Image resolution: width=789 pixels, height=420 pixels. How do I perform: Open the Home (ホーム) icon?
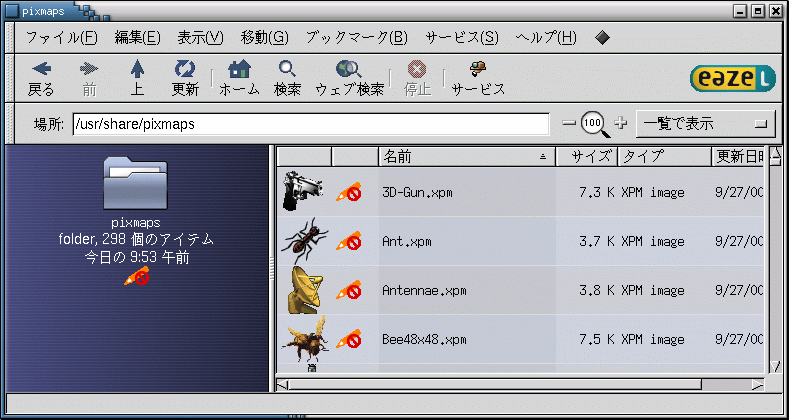[x=240, y=69]
